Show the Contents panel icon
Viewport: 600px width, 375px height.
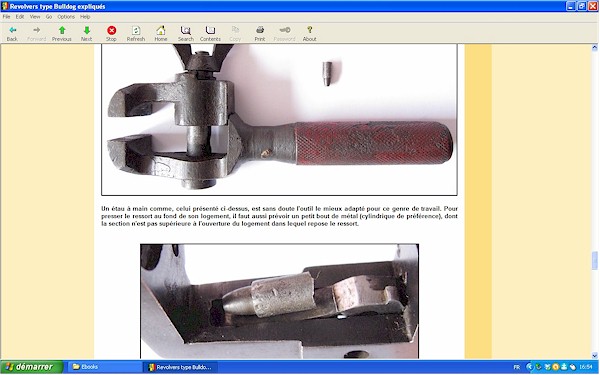pyautogui.click(x=210, y=33)
